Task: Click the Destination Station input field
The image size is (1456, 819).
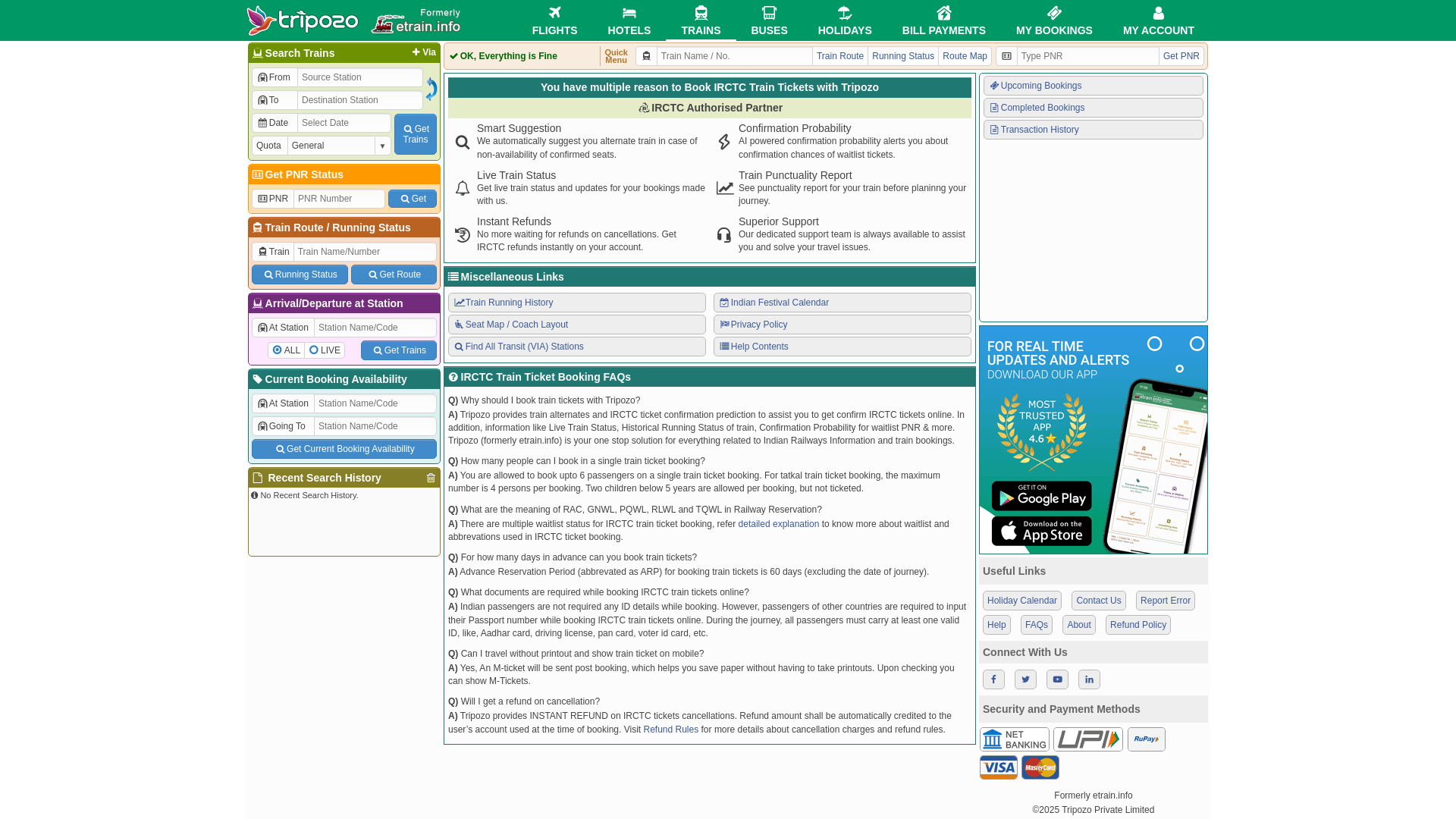Action: [360, 100]
